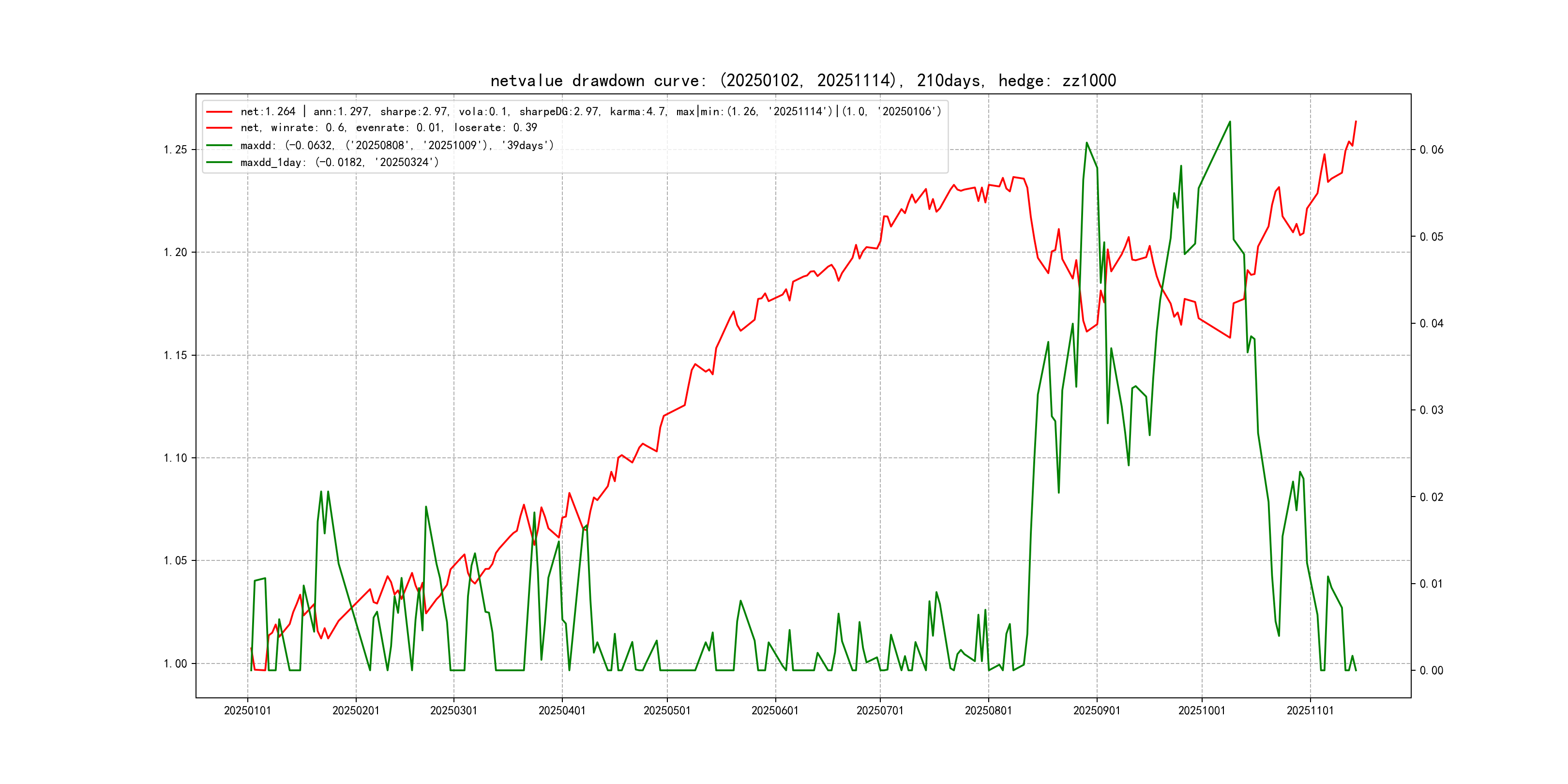Click the 20250101 x-axis date label
Screen dimensions: 1568x784
pyautogui.click(x=247, y=711)
